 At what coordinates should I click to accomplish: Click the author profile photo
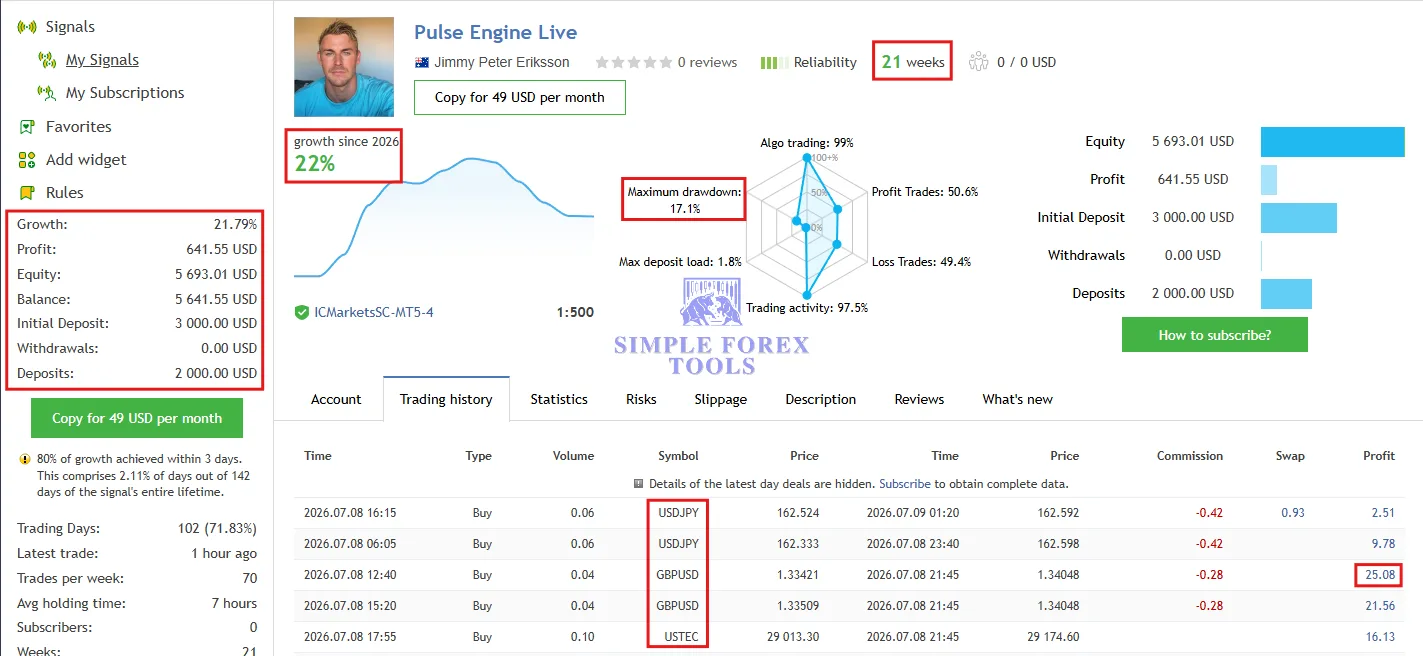(344, 67)
